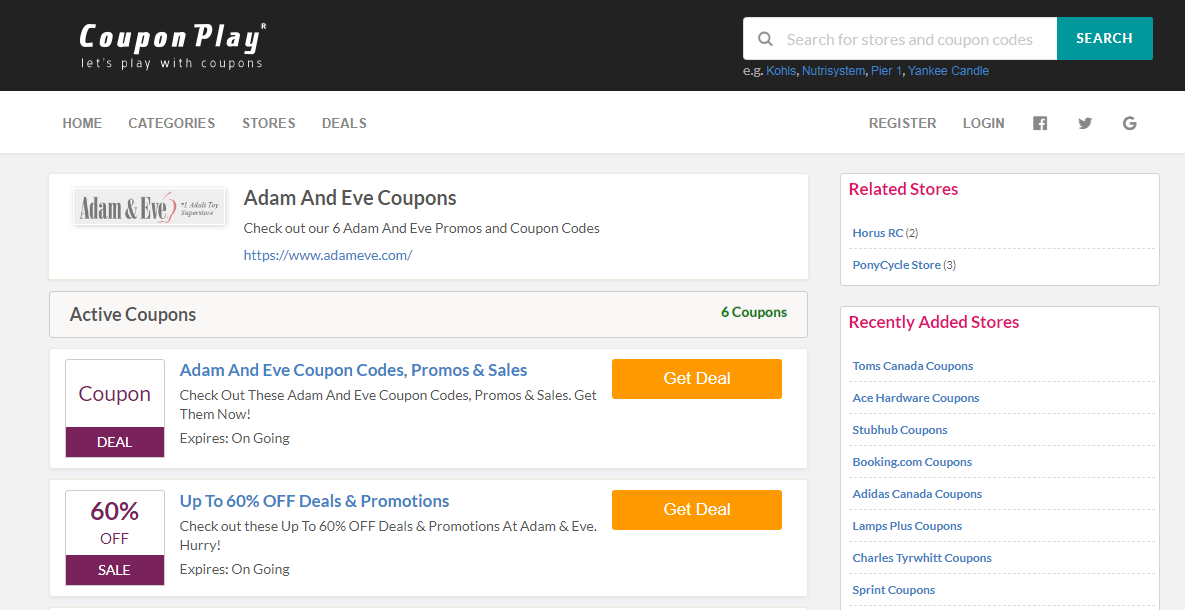Click the Pier 1 example link
The height and width of the screenshot is (610, 1185).
click(886, 71)
